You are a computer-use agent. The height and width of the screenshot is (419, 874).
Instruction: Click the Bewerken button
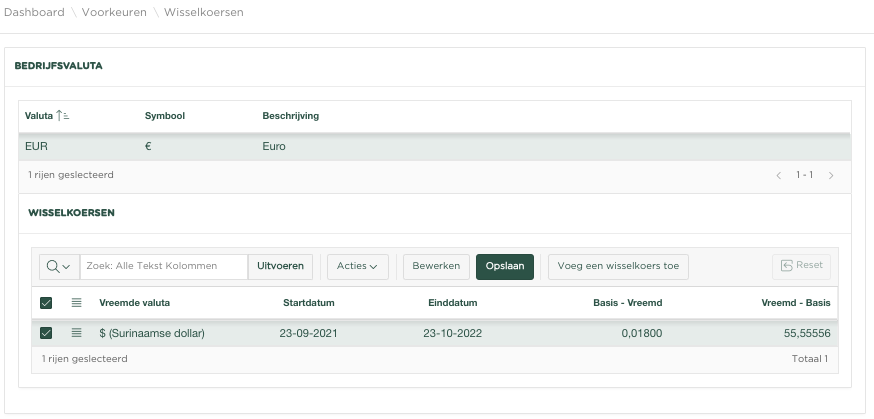pyautogui.click(x=436, y=266)
